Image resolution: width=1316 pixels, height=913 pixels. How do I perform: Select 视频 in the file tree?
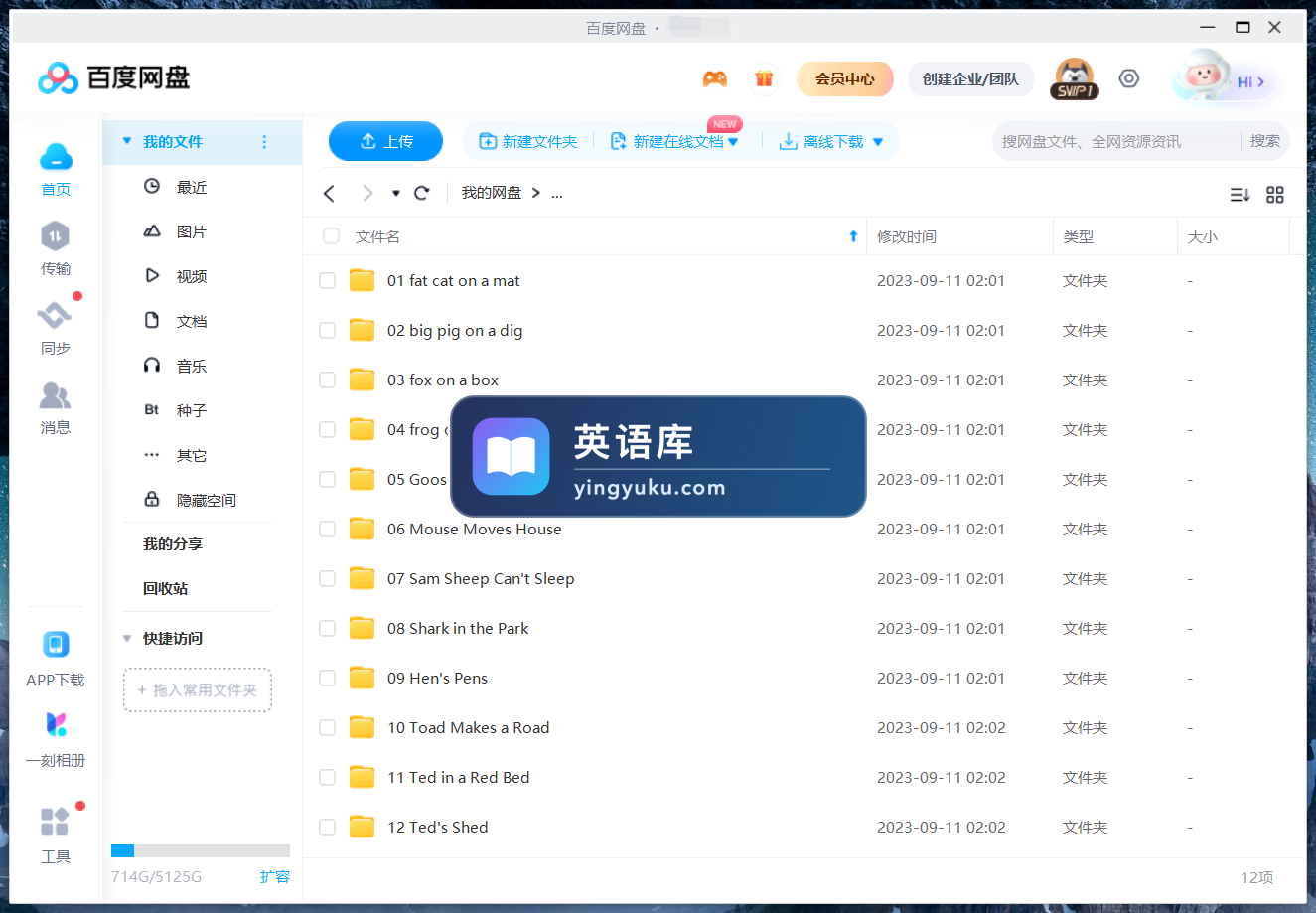tap(175, 276)
